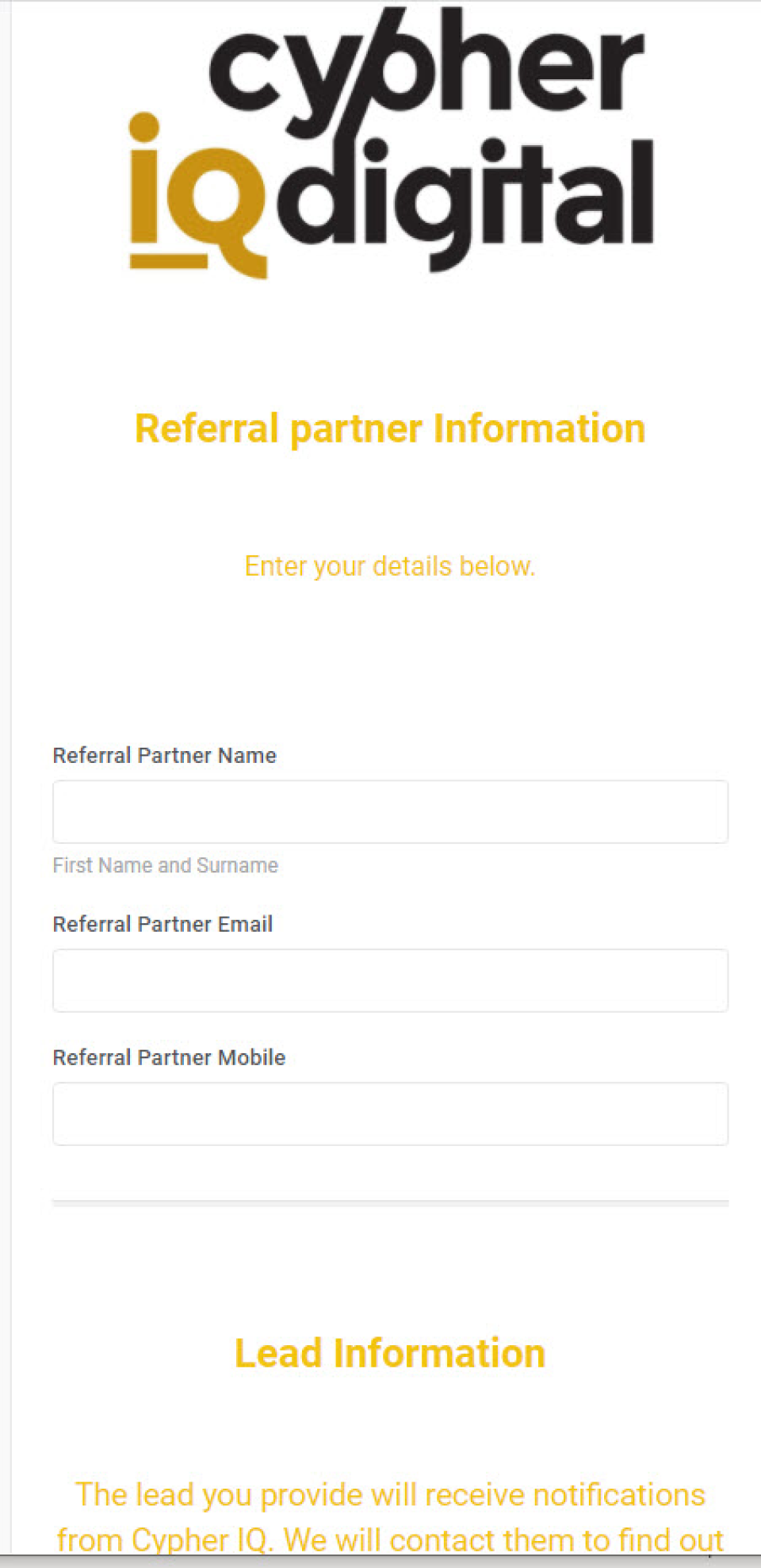Click the Referral Partner Mobile label
This screenshot has width=761, height=1568.
(169, 1057)
